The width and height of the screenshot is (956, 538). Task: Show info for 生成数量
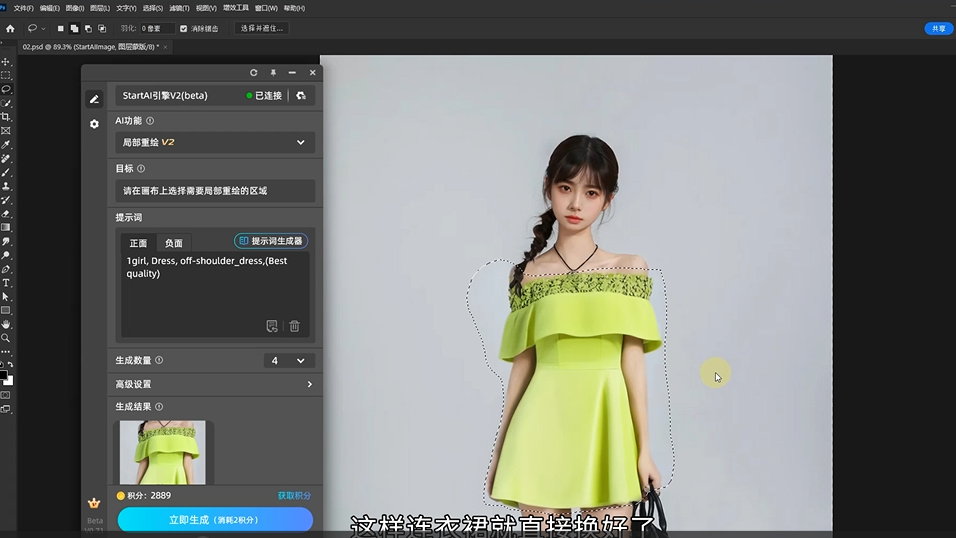tap(159, 360)
